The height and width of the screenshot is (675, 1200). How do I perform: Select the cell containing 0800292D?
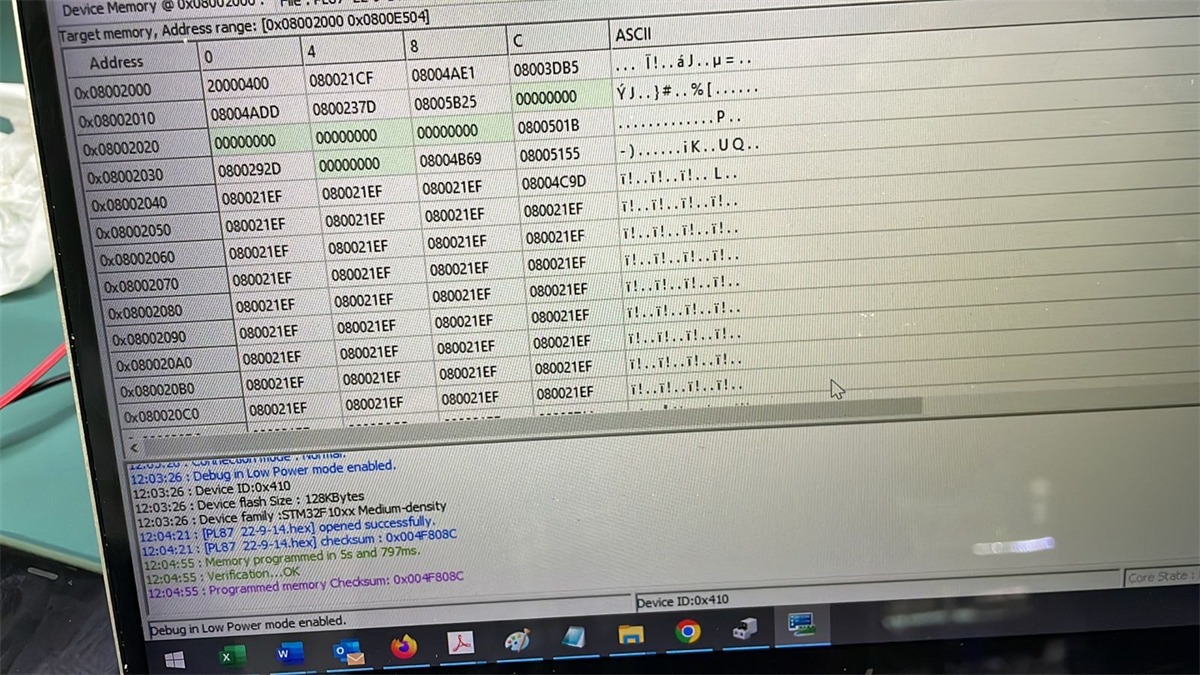pyautogui.click(x=250, y=170)
